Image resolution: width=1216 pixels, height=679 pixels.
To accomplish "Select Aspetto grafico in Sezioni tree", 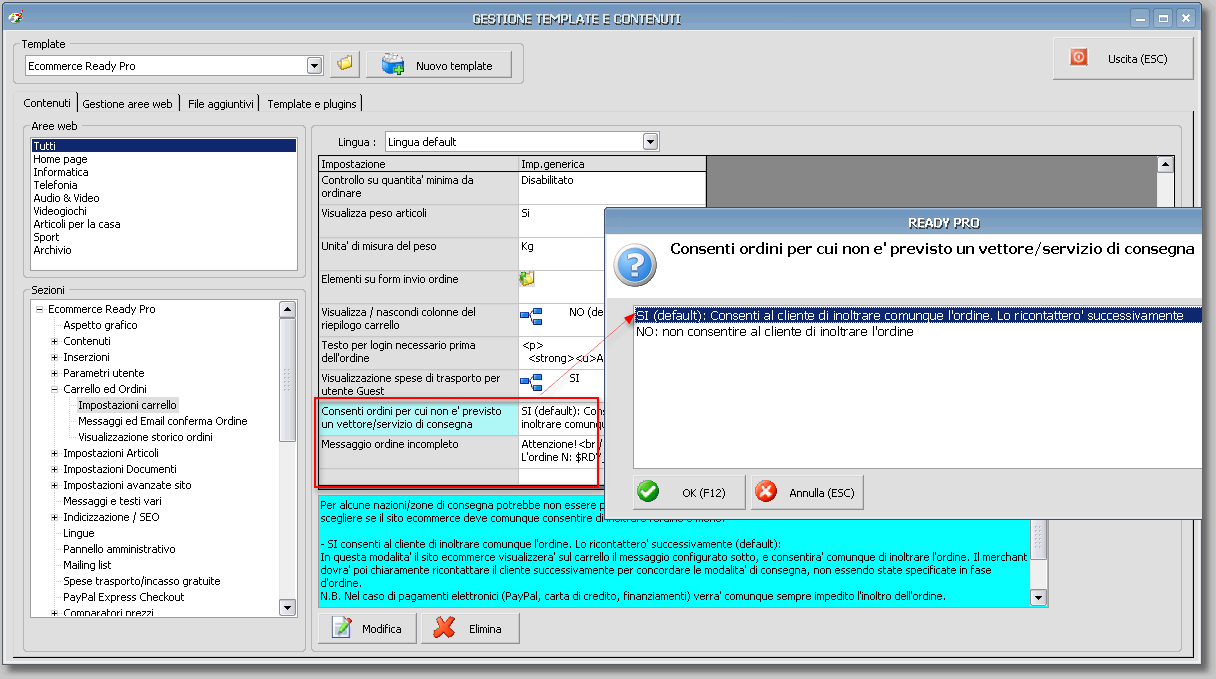I will 100,325.
